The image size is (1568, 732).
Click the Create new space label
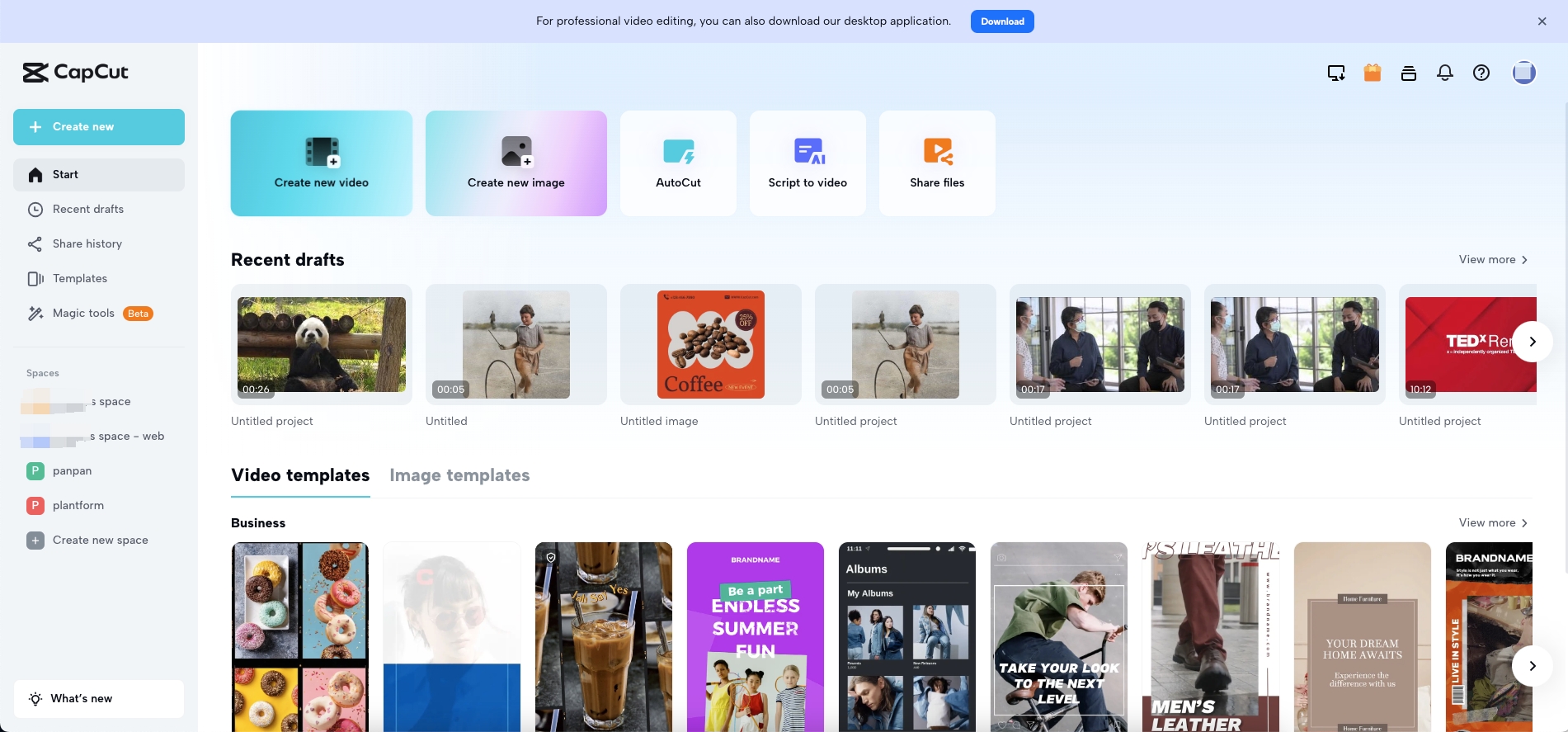click(101, 541)
